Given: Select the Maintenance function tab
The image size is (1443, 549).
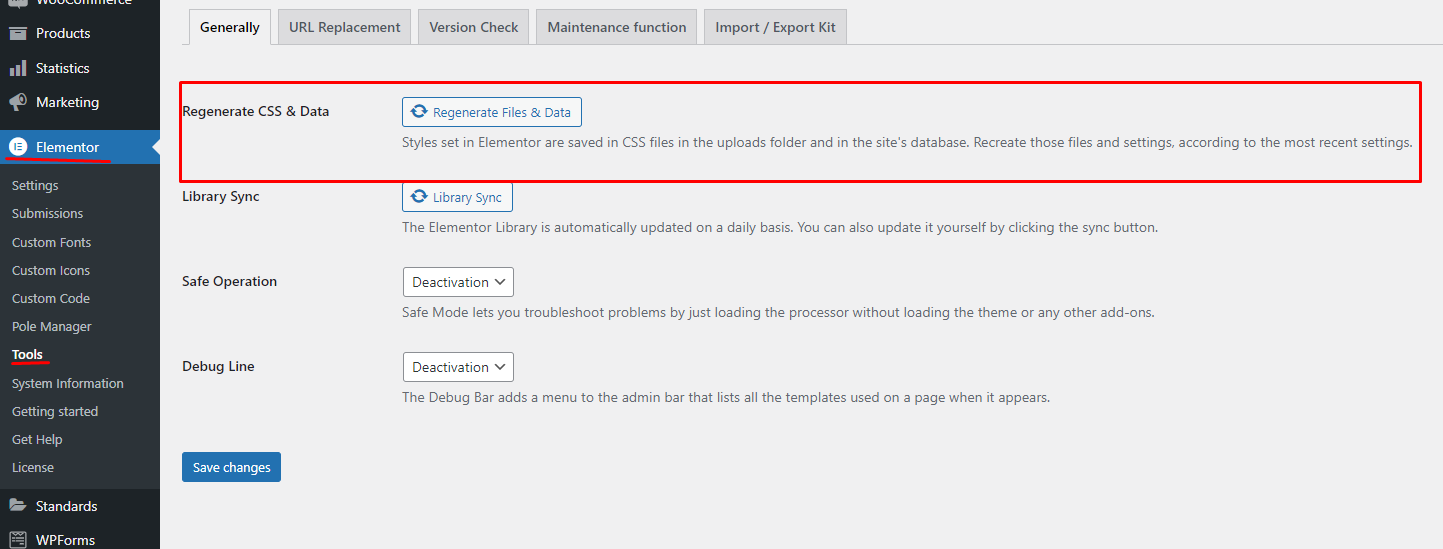Looking at the screenshot, I should pyautogui.click(x=617, y=27).
